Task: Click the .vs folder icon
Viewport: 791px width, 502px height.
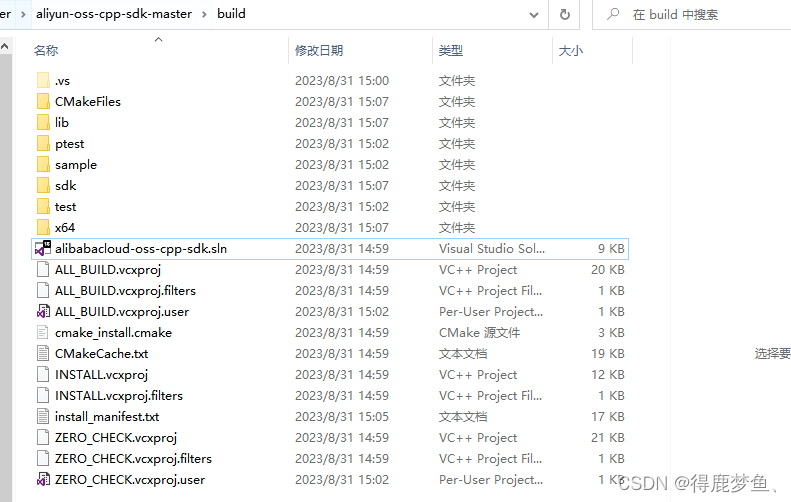Action: (43, 80)
